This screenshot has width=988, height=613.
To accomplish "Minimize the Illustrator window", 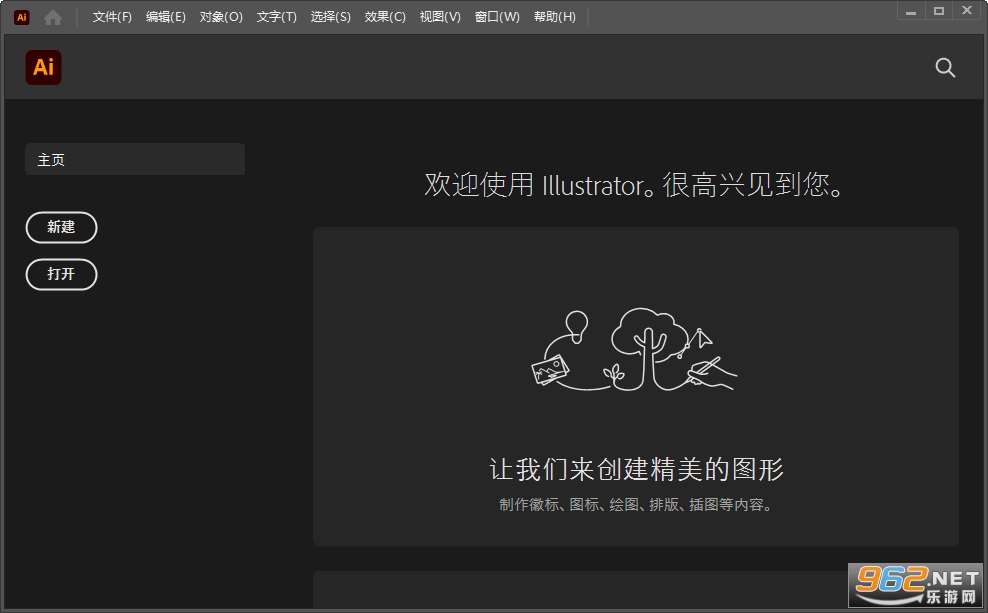I will (x=910, y=11).
